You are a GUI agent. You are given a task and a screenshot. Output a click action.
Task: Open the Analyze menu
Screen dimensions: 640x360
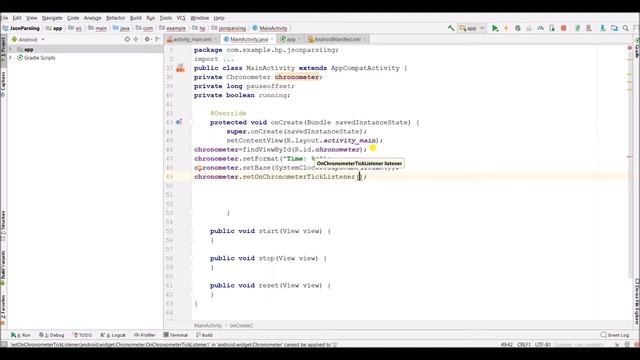(92, 18)
